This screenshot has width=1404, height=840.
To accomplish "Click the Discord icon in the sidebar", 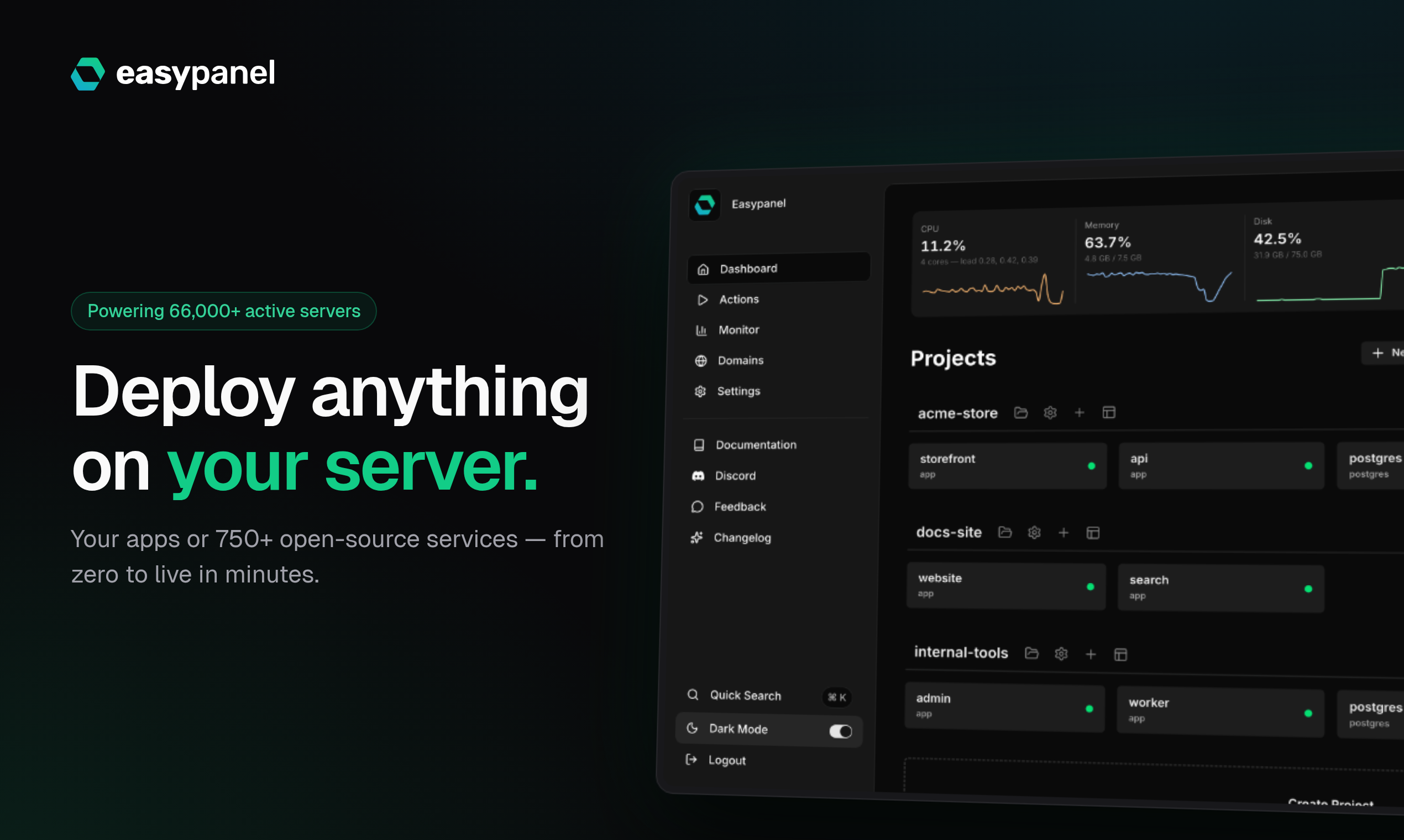I will pyautogui.click(x=698, y=476).
